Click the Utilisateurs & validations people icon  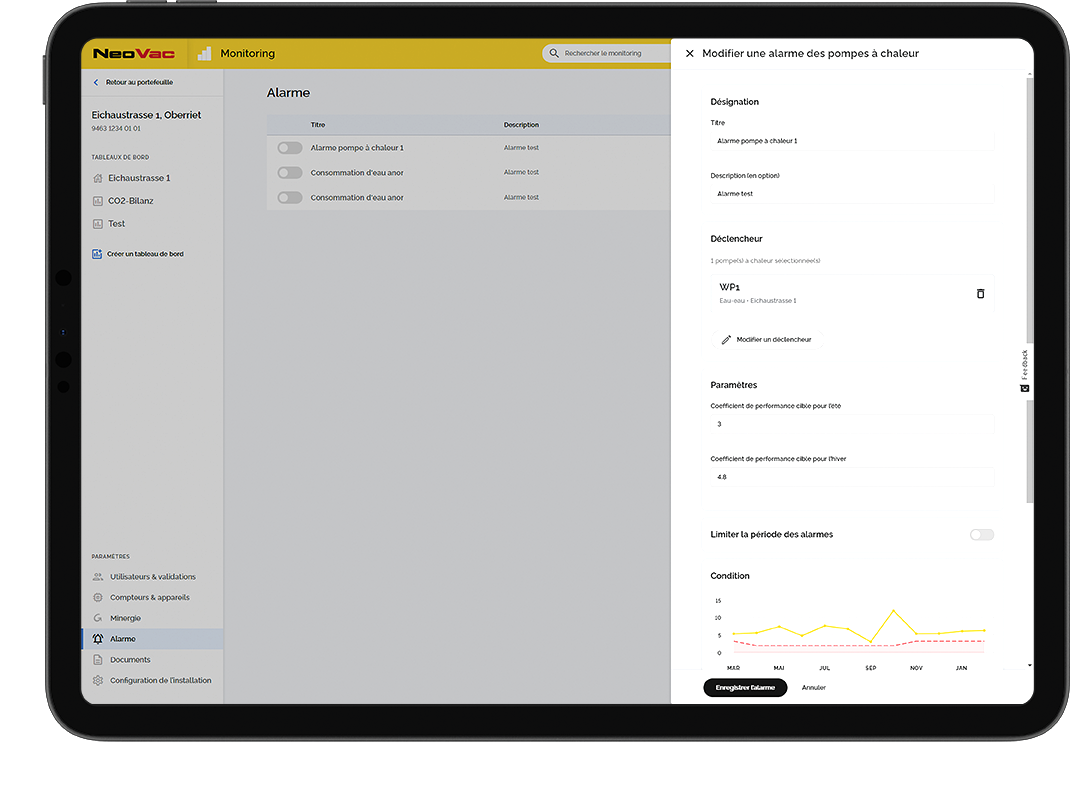click(98, 577)
